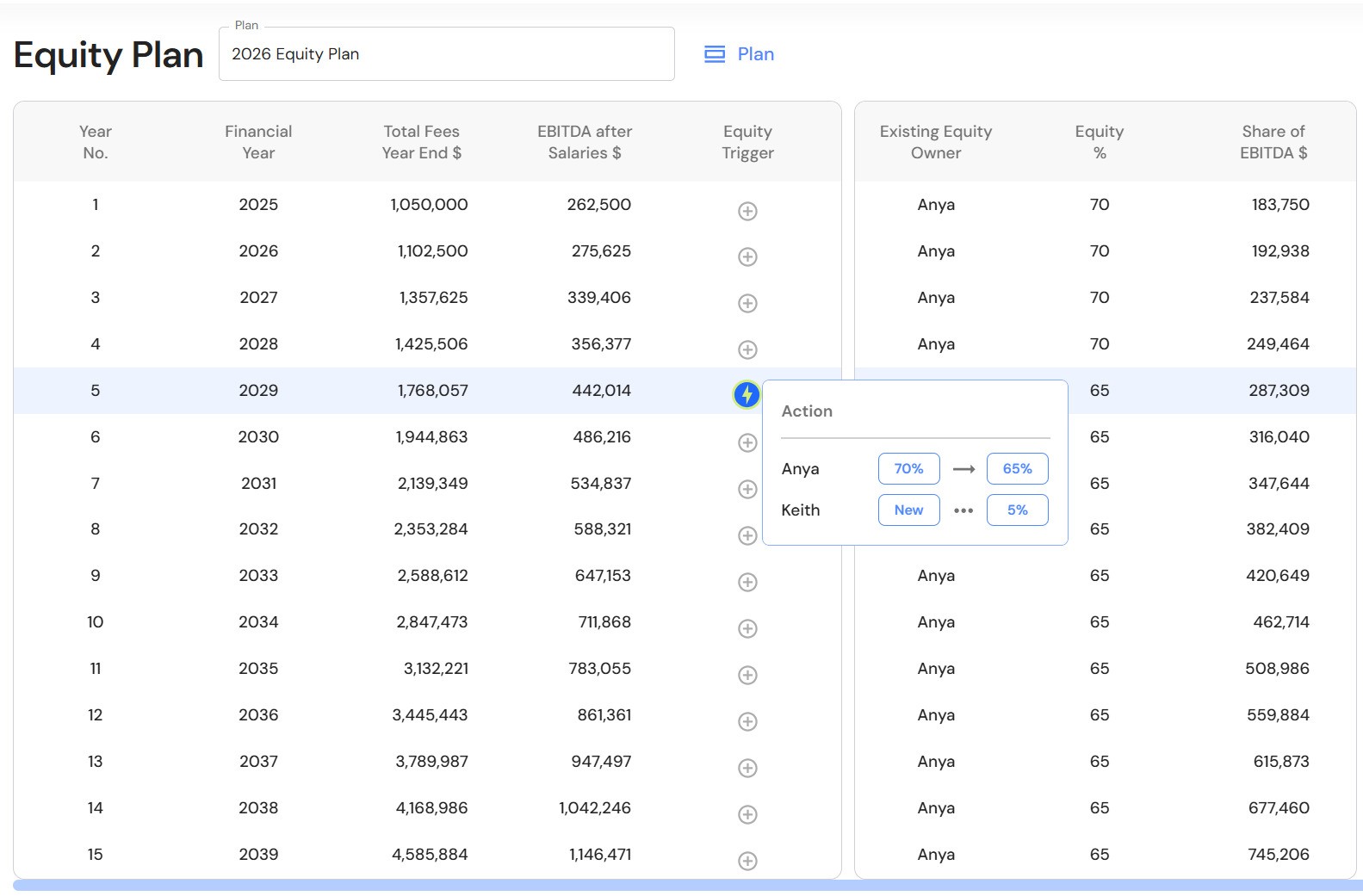Click the New button beside Keith
Image resolution: width=1363 pixels, height=896 pixels.
pos(908,510)
